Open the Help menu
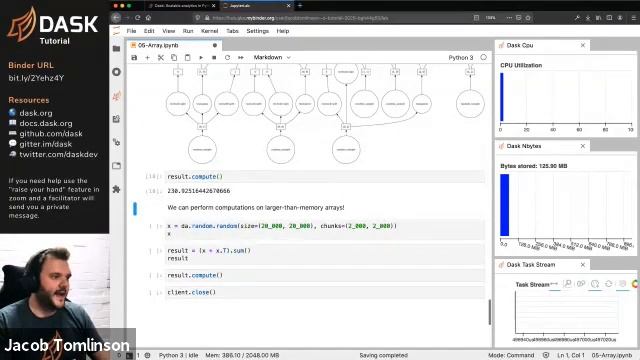This screenshot has width=640, height=360. pyautogui.click(x=283, y=31)
